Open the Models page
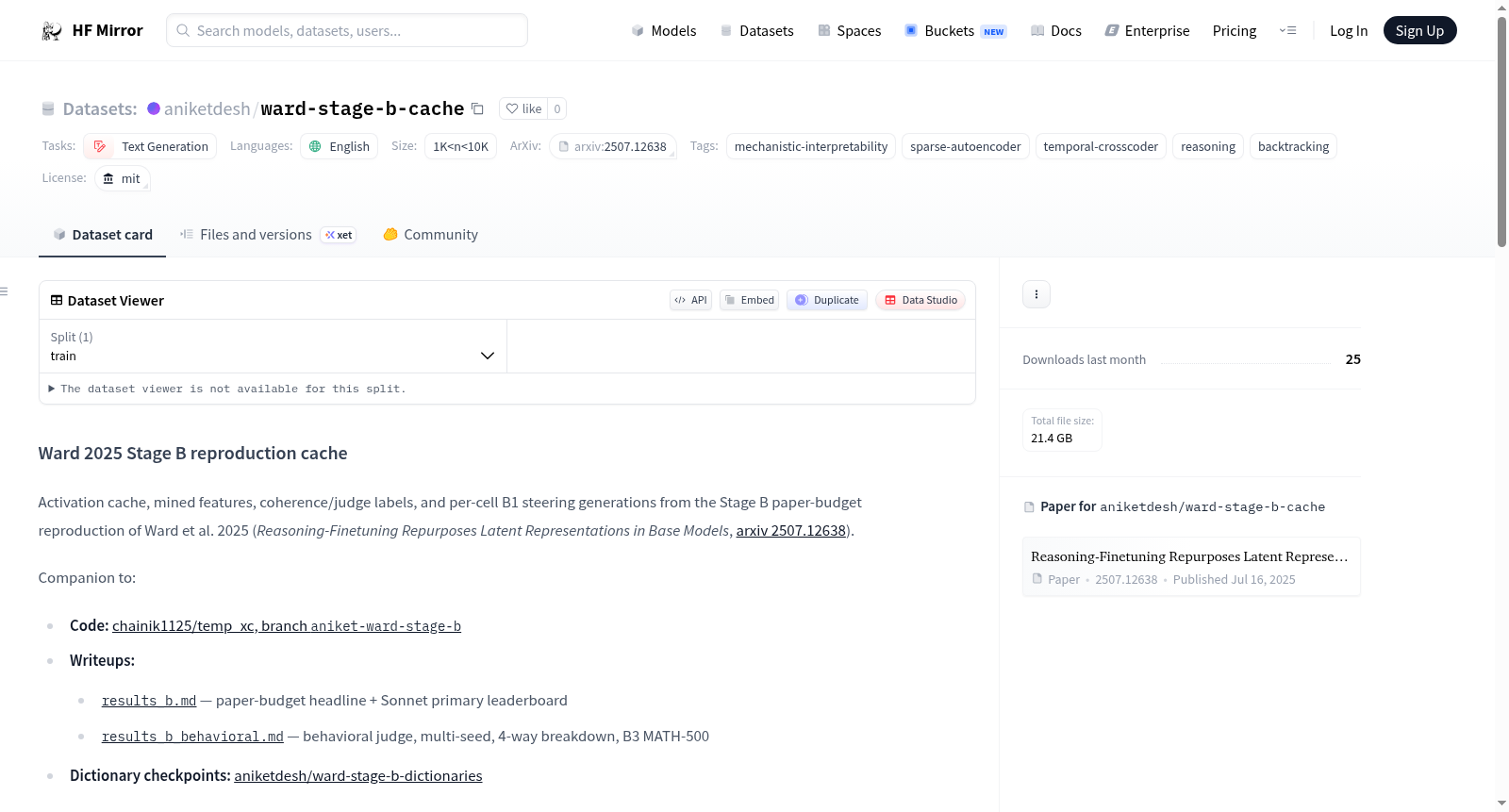 tap(664, 31)
